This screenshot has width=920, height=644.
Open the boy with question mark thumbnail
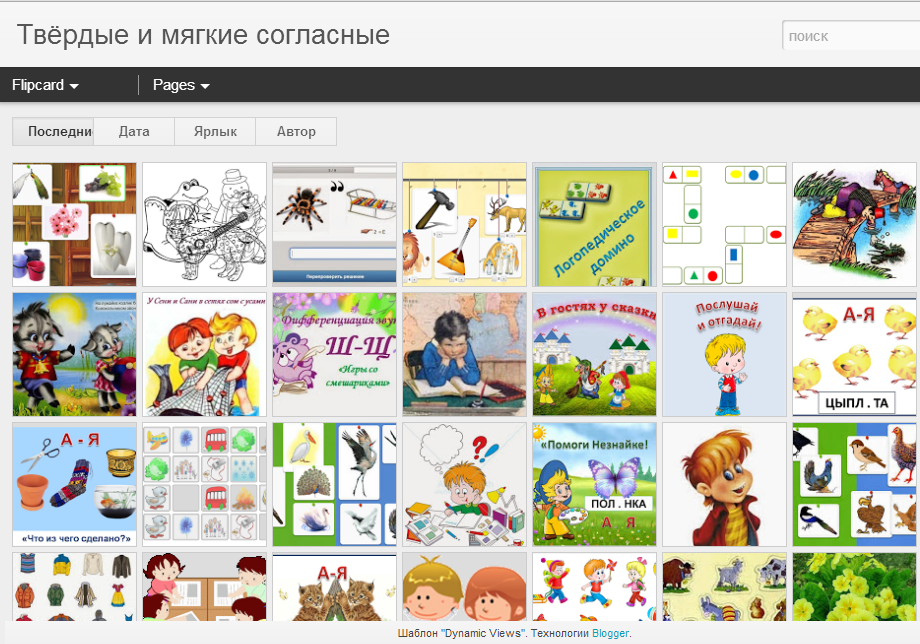(465, 484)
